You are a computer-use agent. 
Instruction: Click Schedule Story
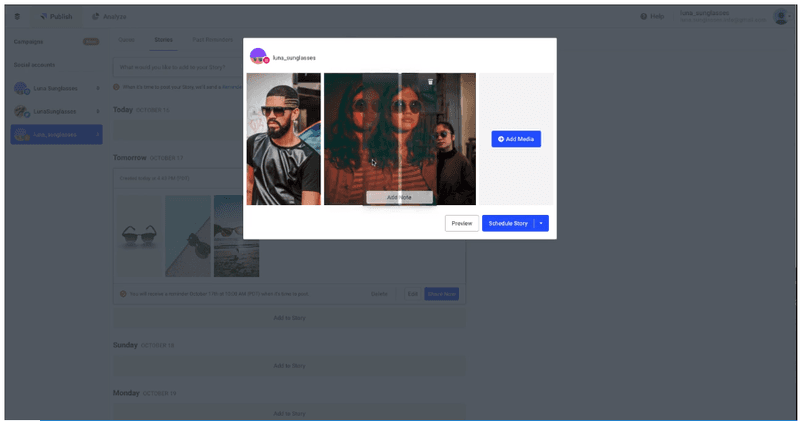(508, 223)
